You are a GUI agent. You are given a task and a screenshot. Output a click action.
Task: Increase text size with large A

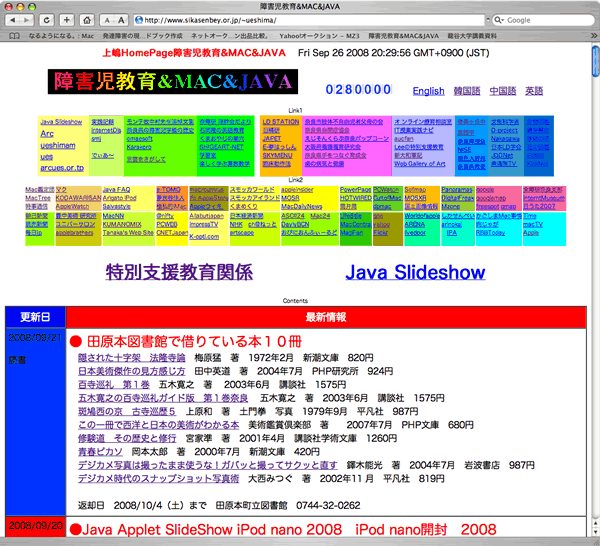(121, 20)
